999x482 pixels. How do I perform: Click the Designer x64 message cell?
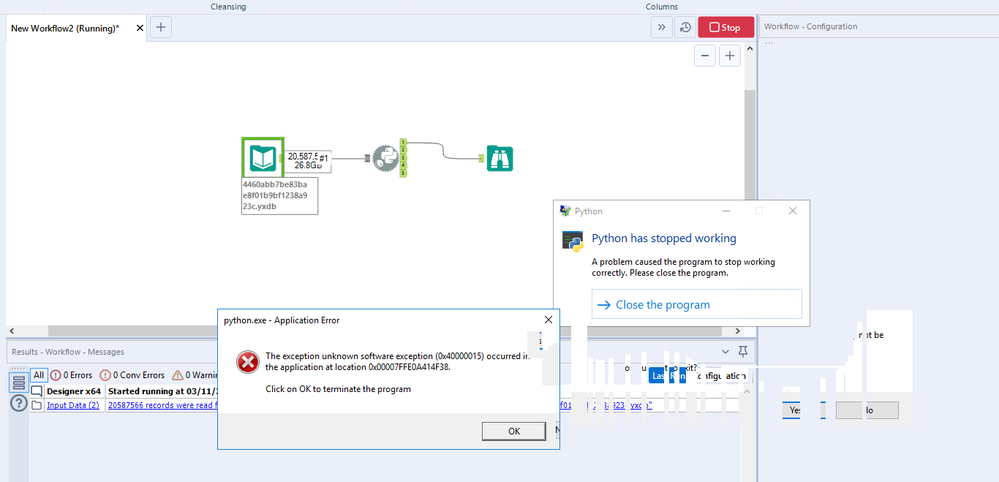(x=73, y=390)
